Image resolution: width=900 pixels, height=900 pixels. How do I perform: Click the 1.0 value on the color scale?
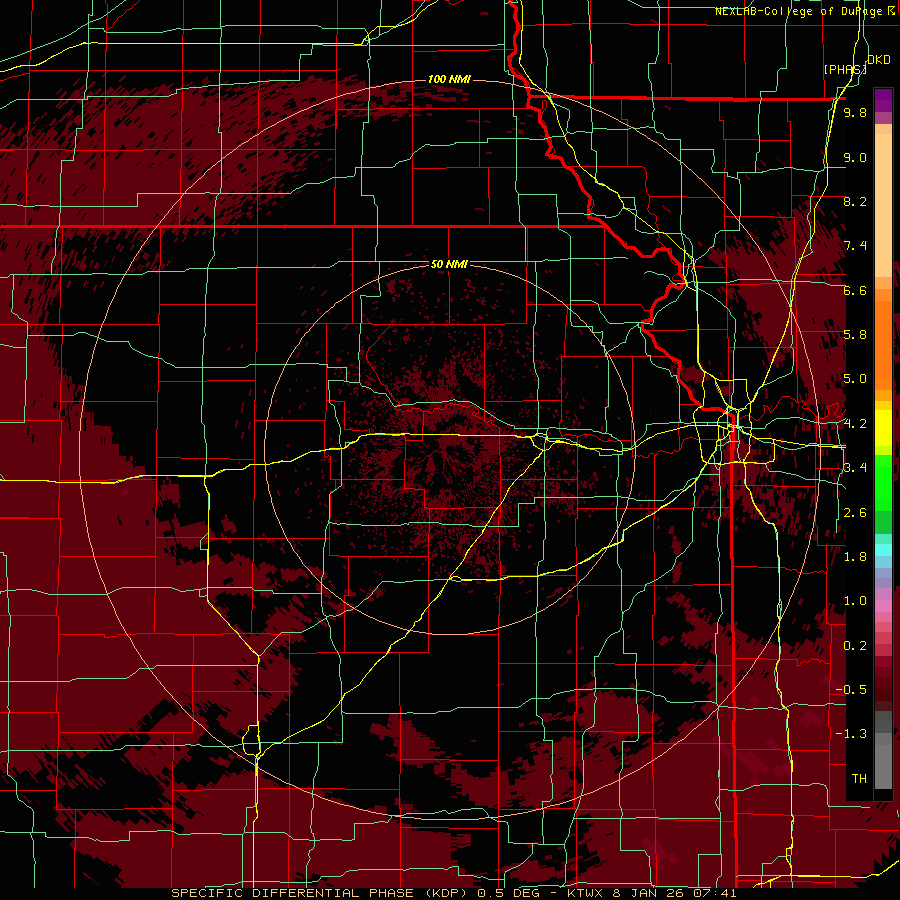click(855, 600)
